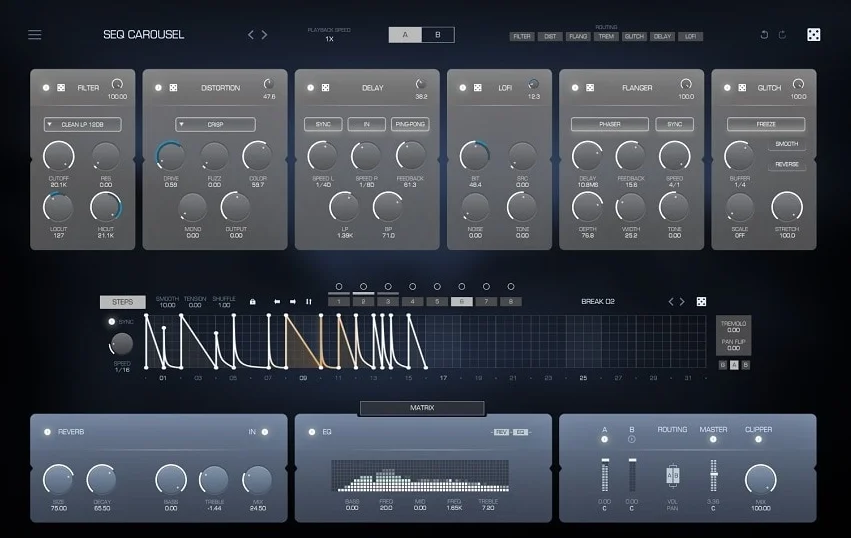Toggle the sequencer SYNC switch

pyautogui.click(x=111, y=322)
